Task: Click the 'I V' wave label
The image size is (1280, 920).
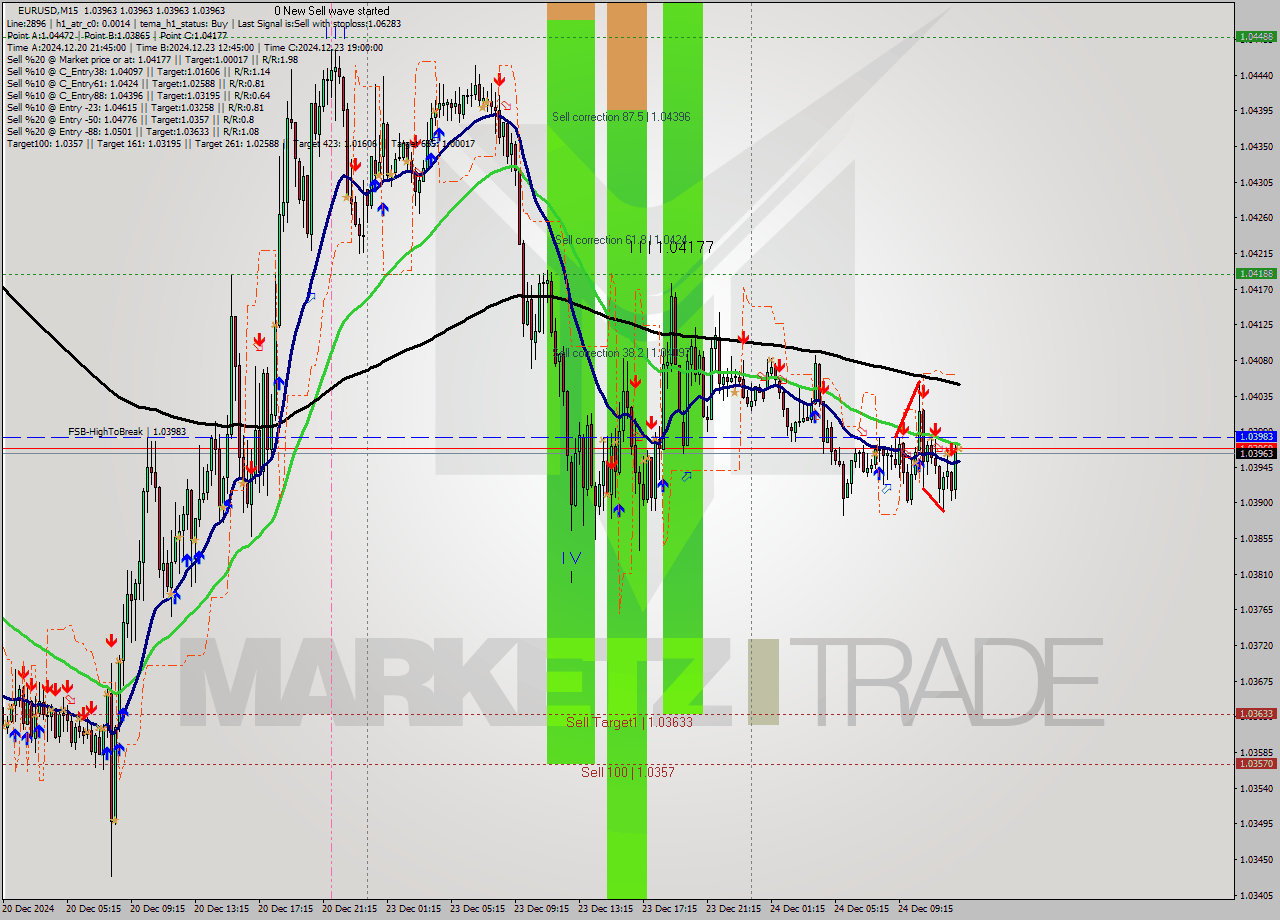Action: coord(571,557)
